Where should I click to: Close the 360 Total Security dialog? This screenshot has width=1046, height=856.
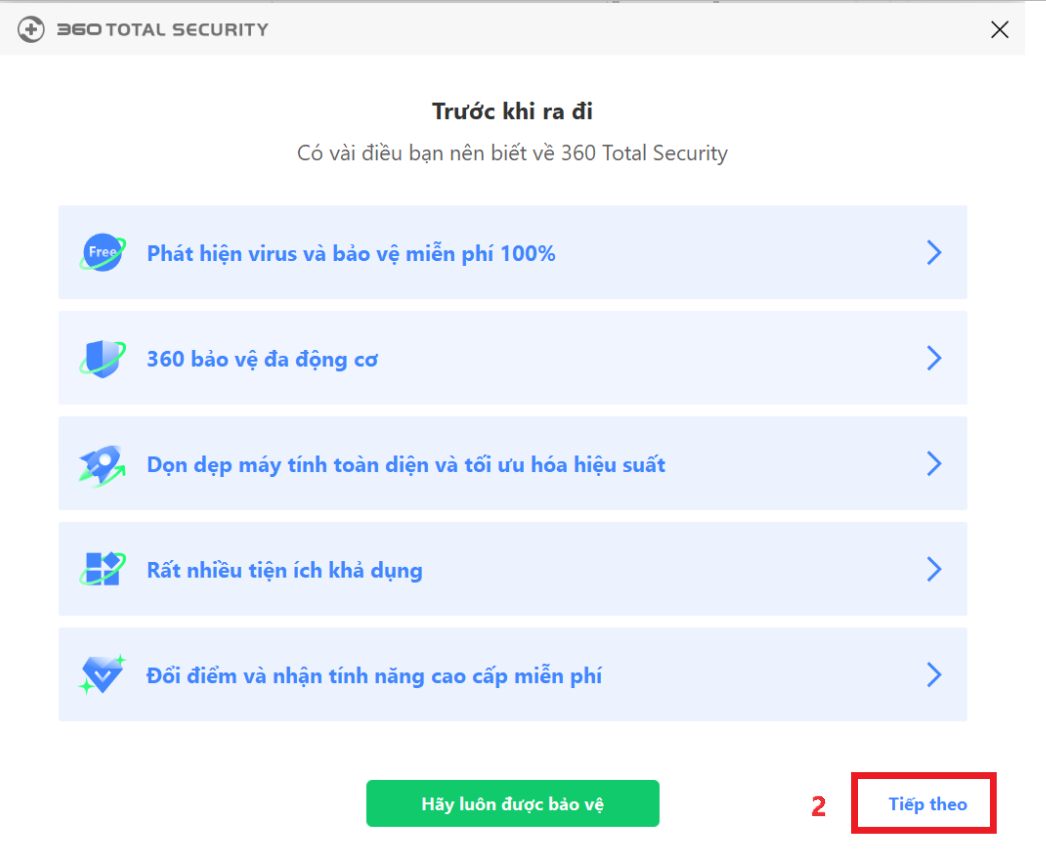(999, 30)
